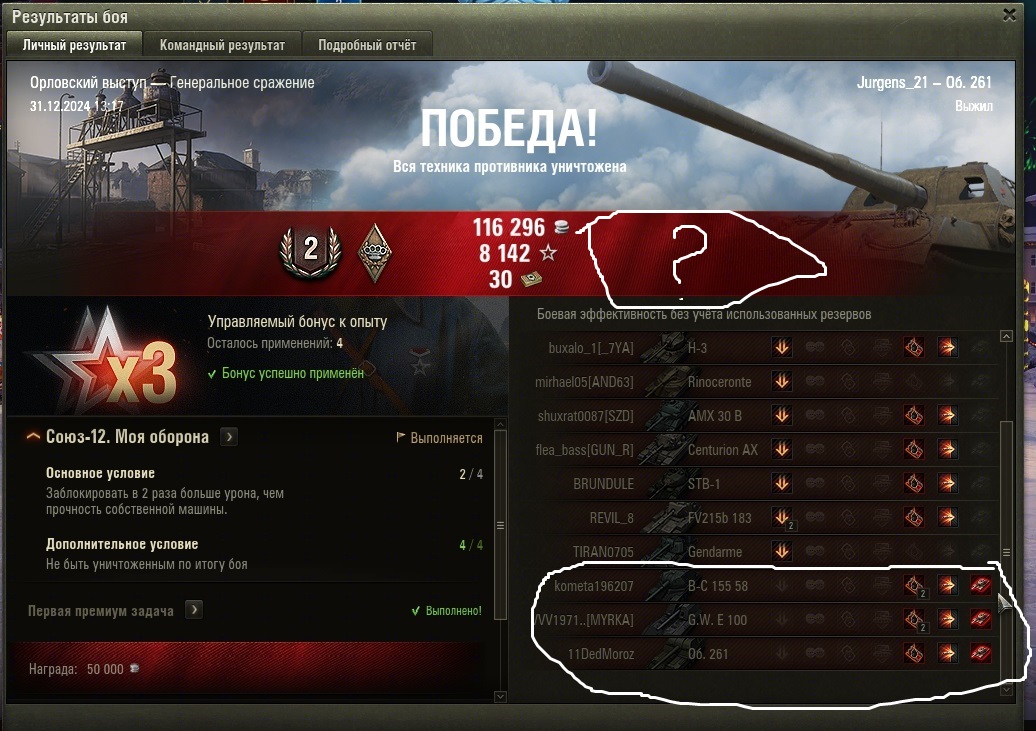The image size is (1036, 731).
Task: Click the missions panel scrollbar handle
Action: pos(500,525)
